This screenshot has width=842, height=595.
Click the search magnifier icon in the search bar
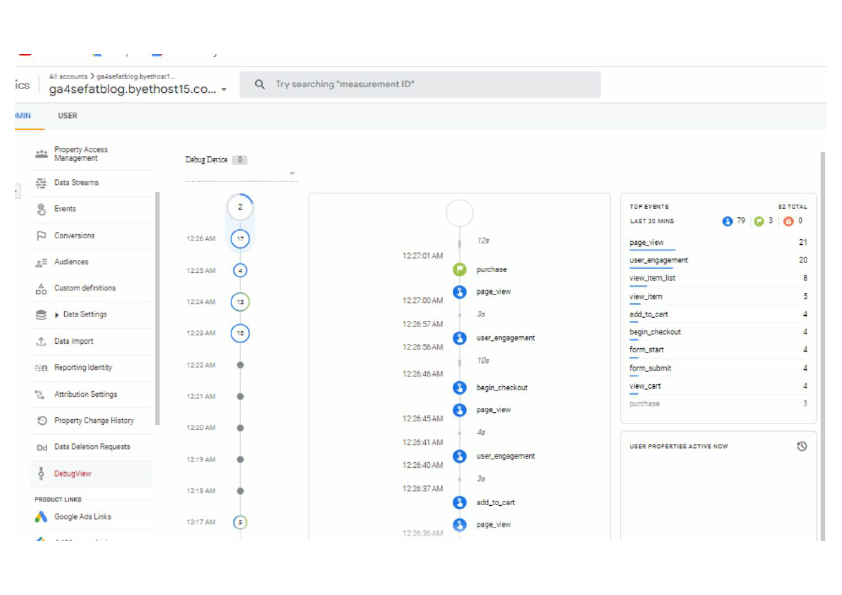[x=259, y=84]
